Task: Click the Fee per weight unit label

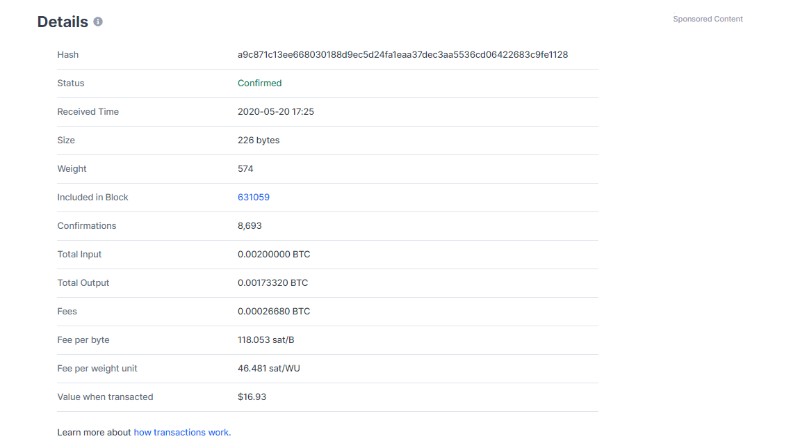Action: click(x=97, y=368)
